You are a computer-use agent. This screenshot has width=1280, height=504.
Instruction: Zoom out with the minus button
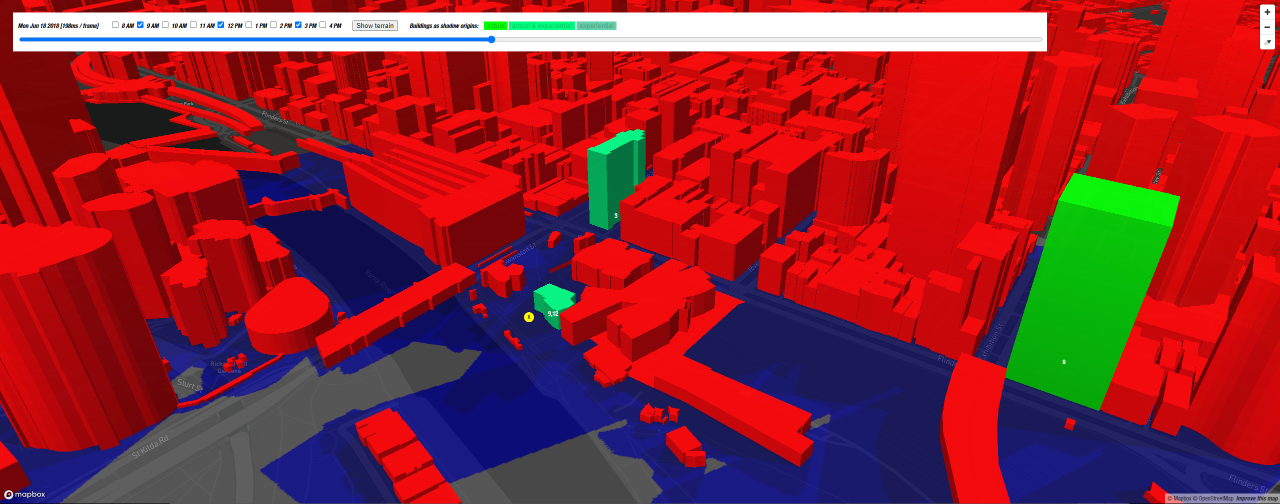click(1267, 27)
